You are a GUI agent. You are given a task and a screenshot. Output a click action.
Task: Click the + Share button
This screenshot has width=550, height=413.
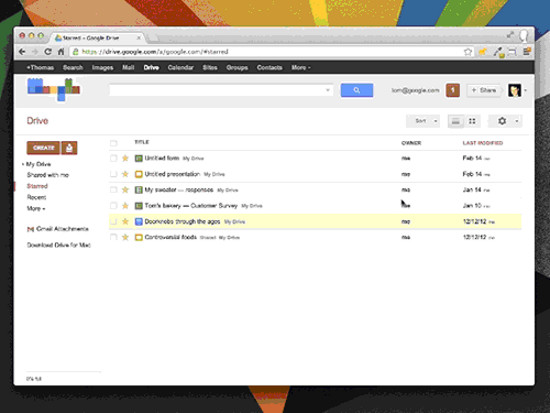pyautogui.click(x=484, y=90)
